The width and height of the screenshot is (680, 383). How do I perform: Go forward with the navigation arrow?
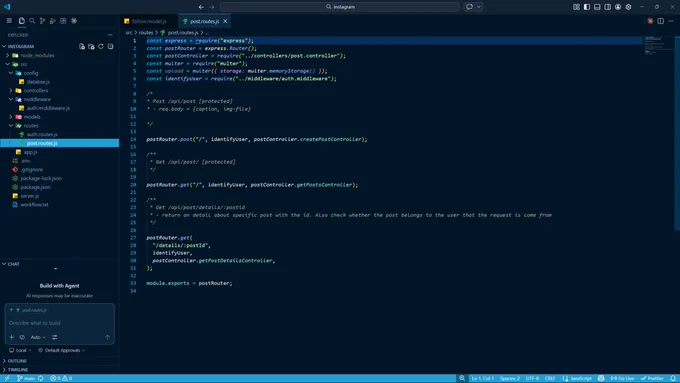click(x=212, y=7)
